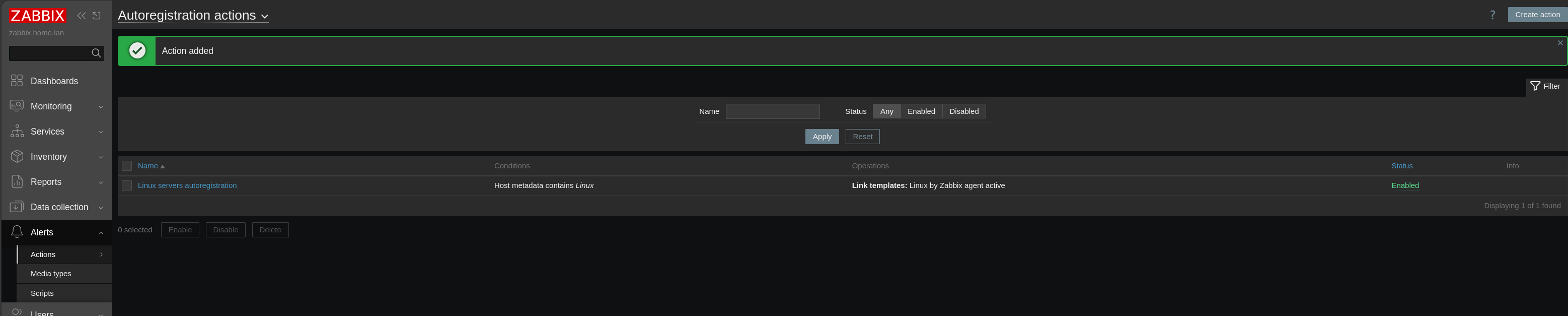Click the Conditions column header

coord(512,166)
